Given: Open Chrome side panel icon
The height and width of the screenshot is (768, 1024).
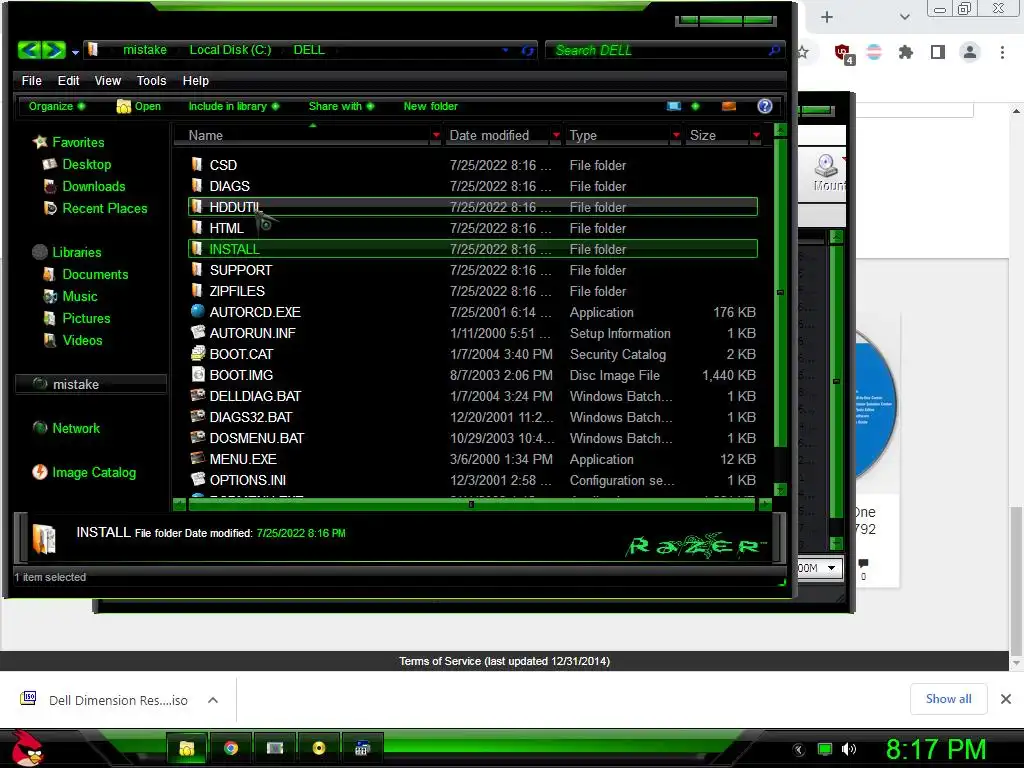Looking at the screenshot, I should [x=938, y=52].
